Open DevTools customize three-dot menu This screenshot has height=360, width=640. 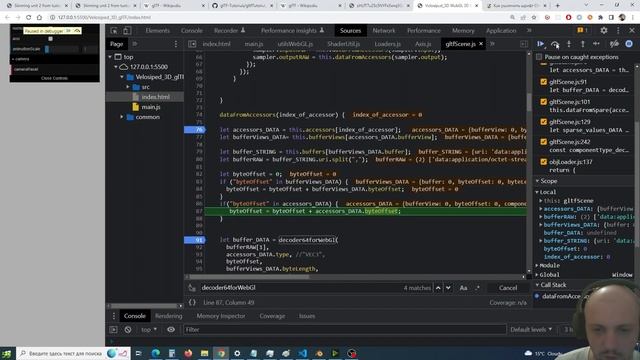[x=618, y=31]
